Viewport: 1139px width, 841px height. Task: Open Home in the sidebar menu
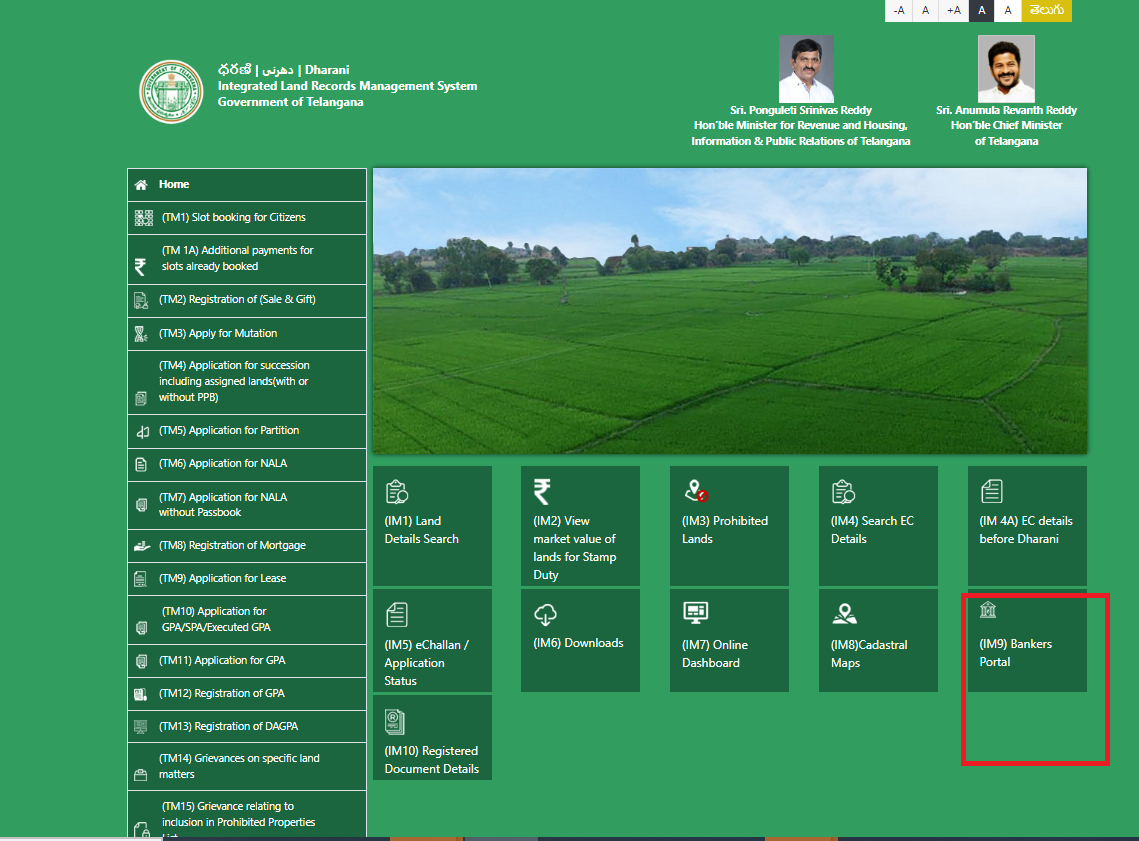[x=174, y=185]
